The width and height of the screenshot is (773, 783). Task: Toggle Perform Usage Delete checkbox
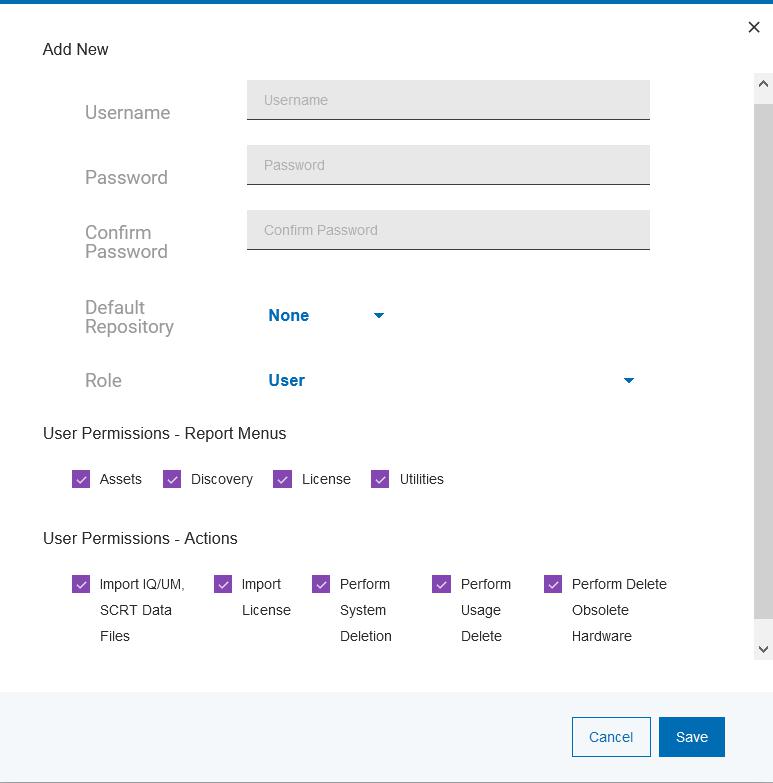tap(441, 585)
